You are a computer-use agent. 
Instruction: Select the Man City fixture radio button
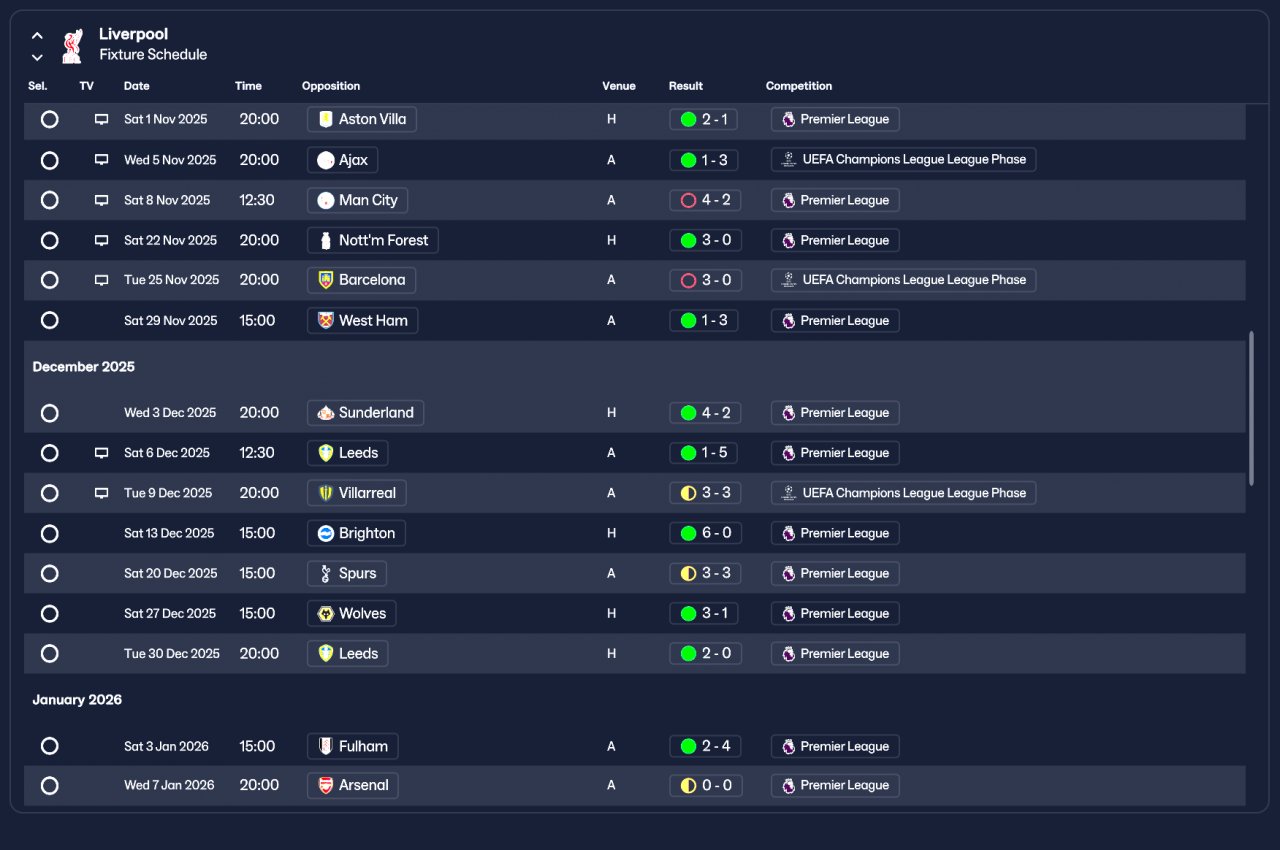point(49,200)
